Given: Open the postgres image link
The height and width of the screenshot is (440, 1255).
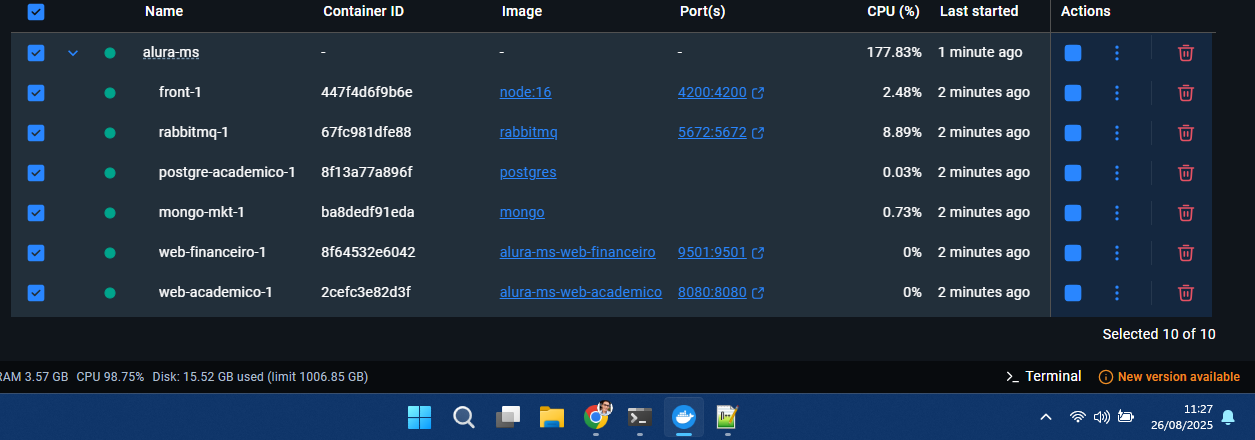Looking at the screenshot, I should pyautogui.click(x=528, y=173).
